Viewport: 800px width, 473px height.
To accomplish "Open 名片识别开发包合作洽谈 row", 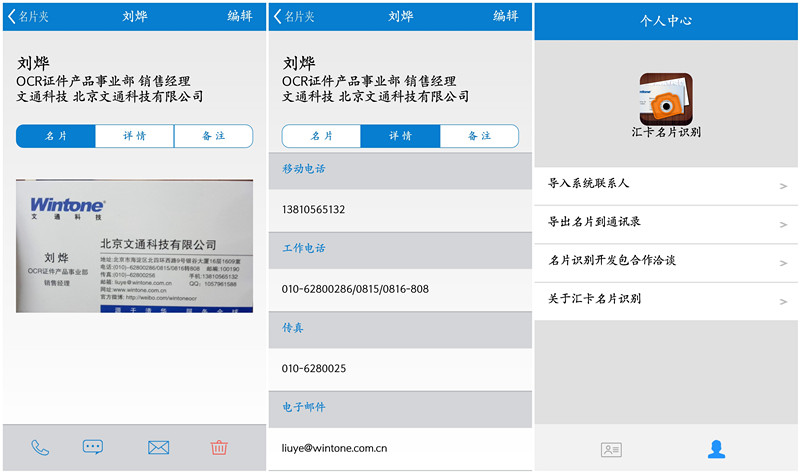I will point(666,263).
